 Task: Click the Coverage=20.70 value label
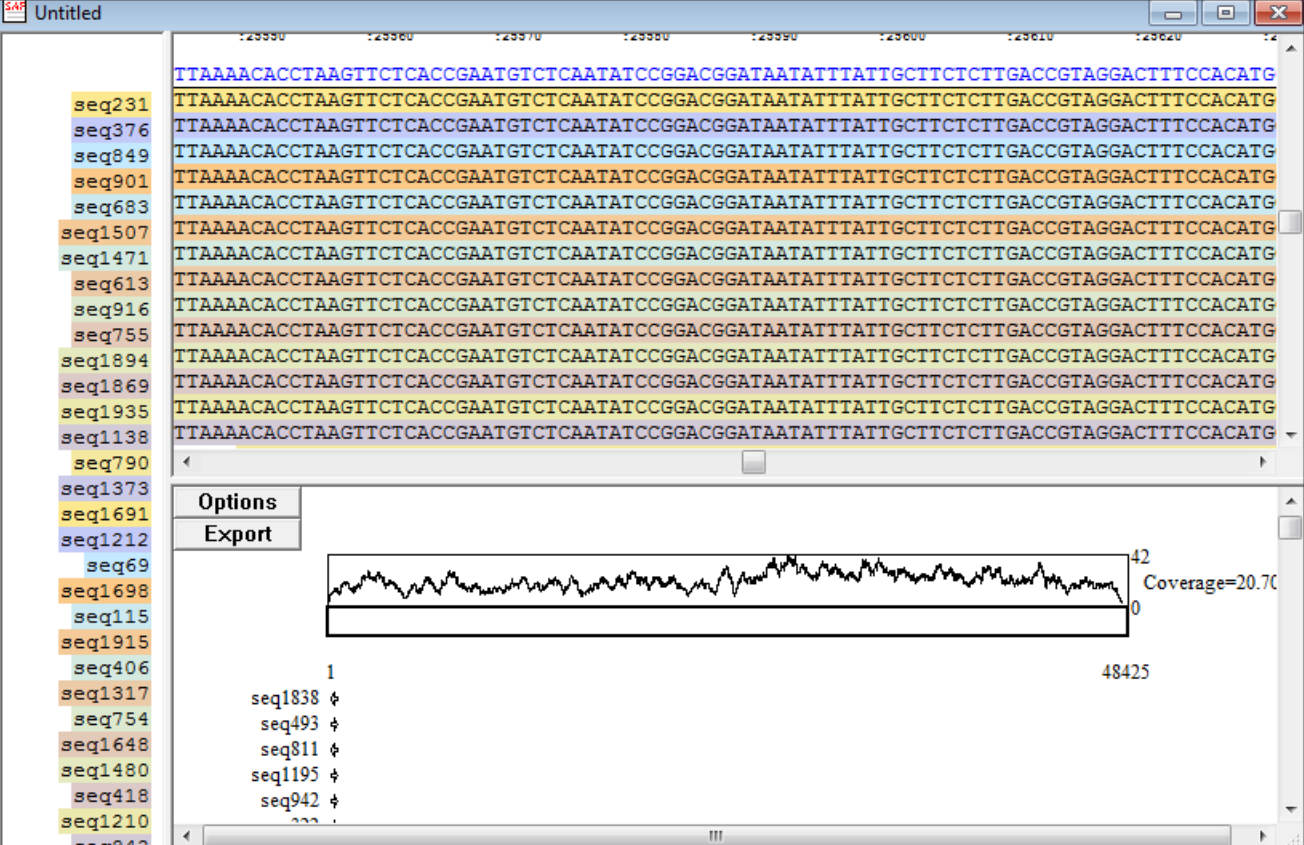click(x=1210, y=583)
